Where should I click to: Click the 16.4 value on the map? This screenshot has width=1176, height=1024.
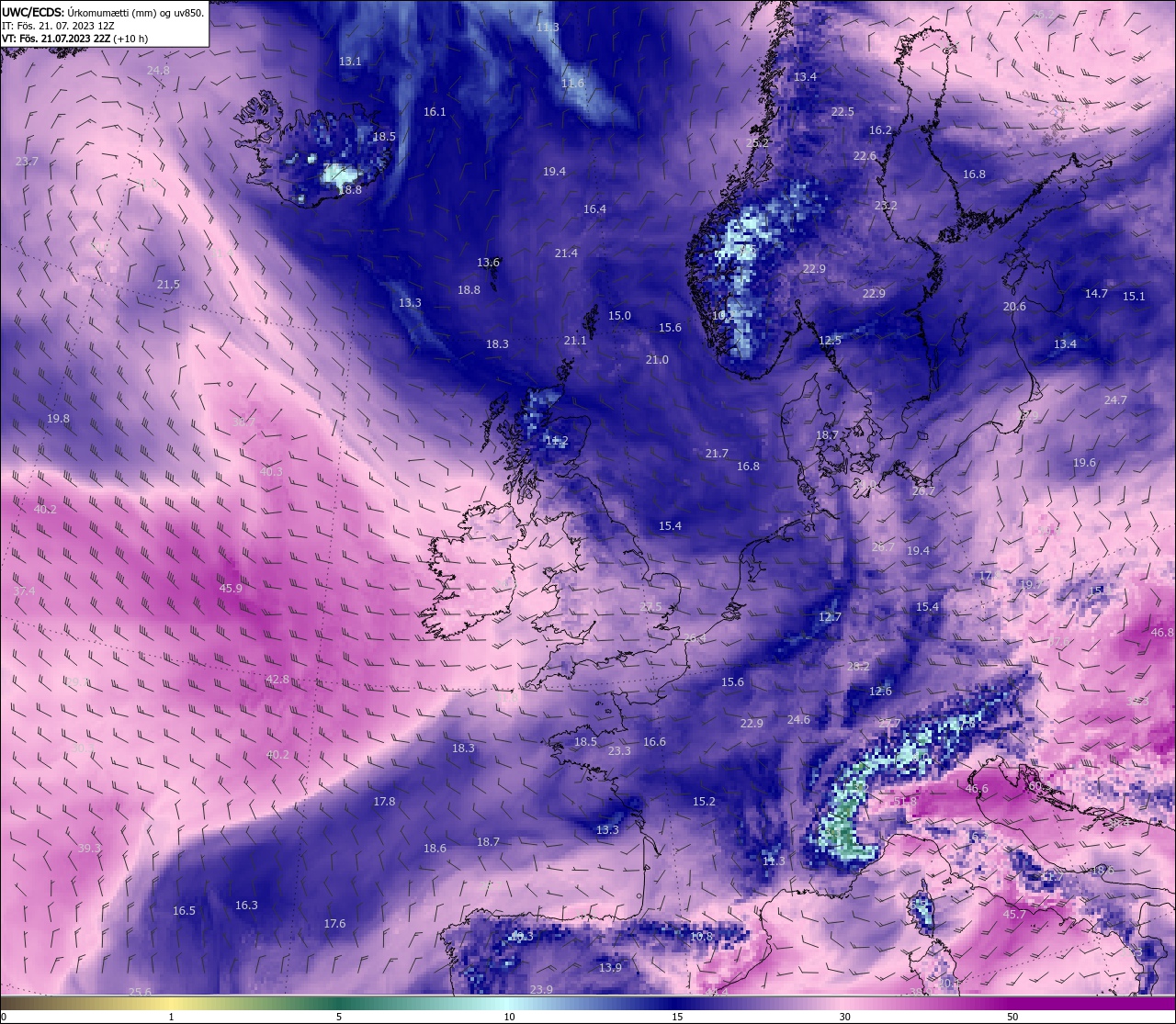594,209
